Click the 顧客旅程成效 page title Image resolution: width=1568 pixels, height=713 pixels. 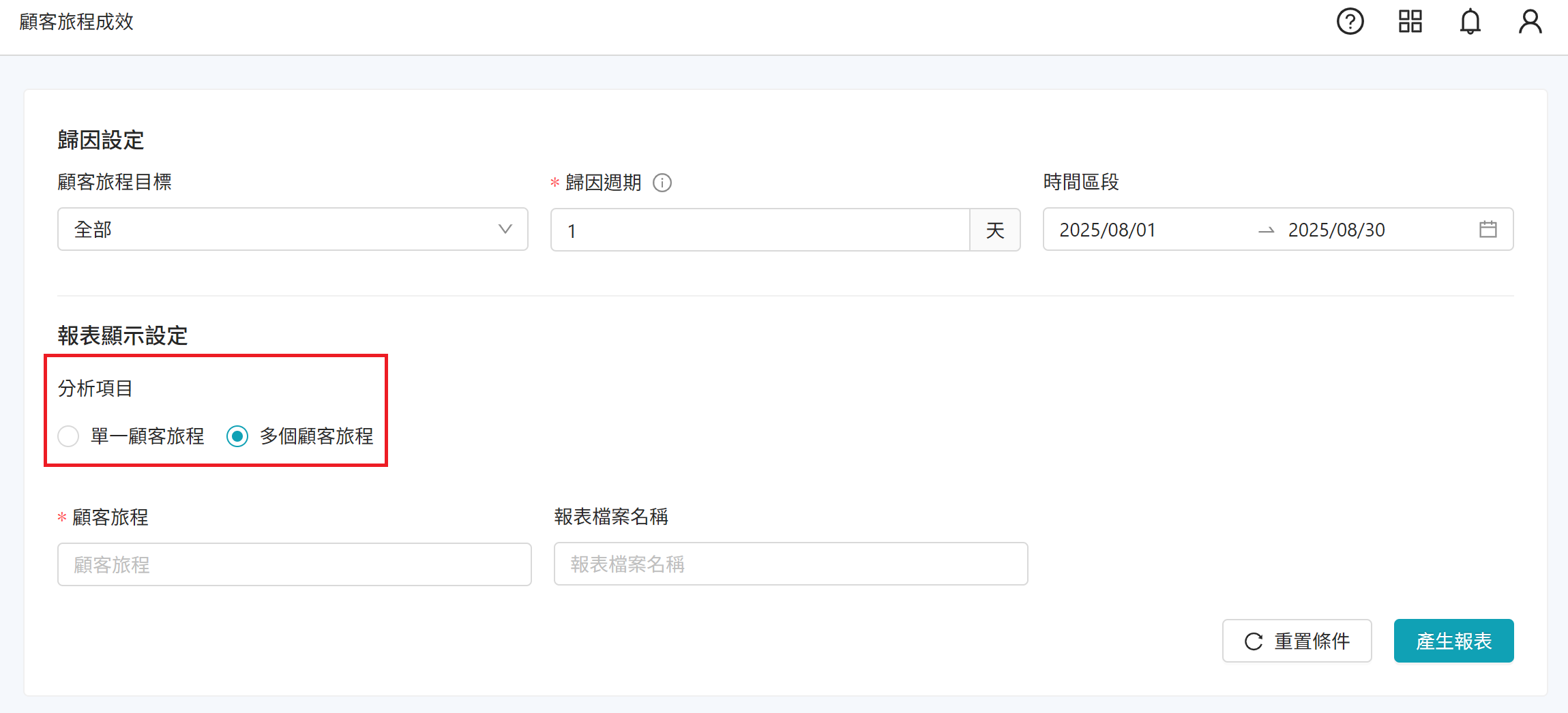tap(76, 21)
